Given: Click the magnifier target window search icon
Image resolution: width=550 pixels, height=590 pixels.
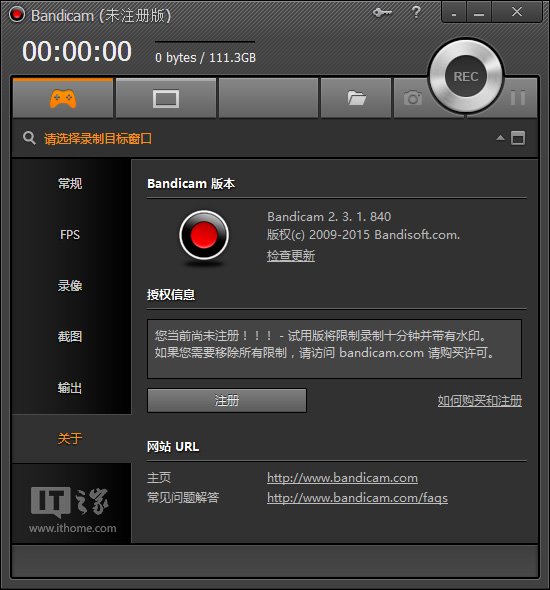Looking at the screenshot, I should [x=29, y=138].
